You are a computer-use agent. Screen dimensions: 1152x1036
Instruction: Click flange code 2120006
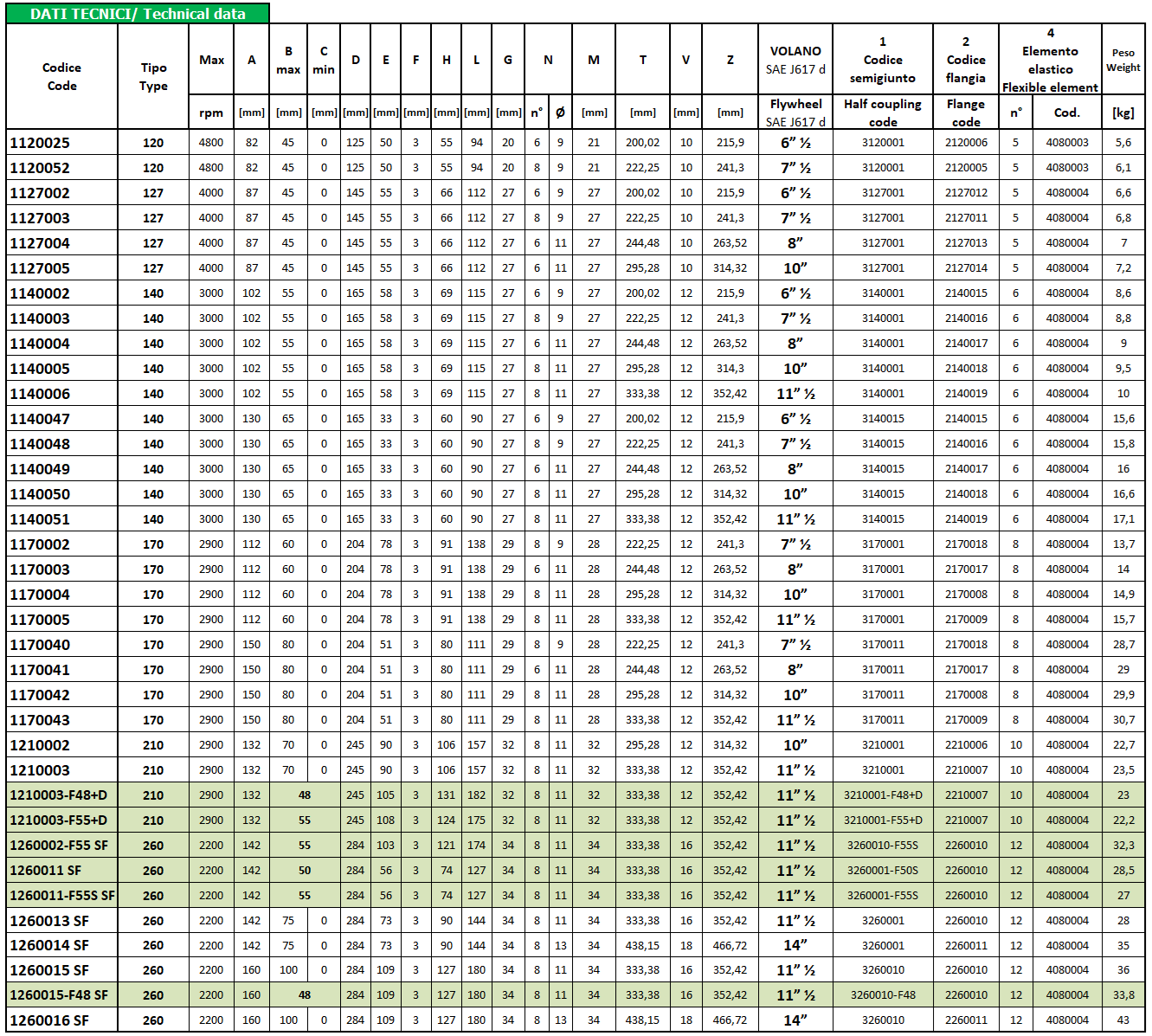966,143
